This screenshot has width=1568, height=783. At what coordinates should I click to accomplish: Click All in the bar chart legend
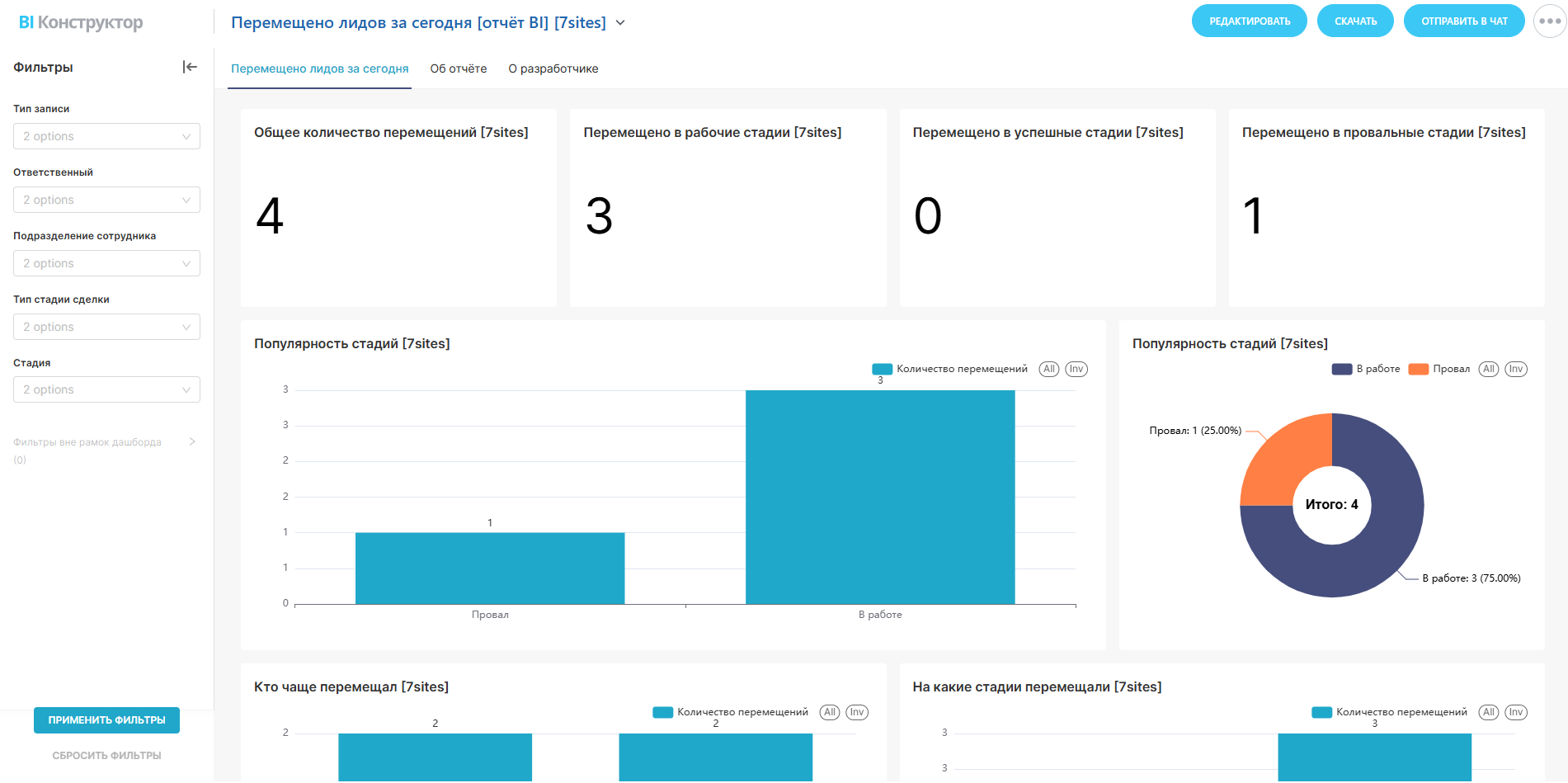(x=1048, y=369)
